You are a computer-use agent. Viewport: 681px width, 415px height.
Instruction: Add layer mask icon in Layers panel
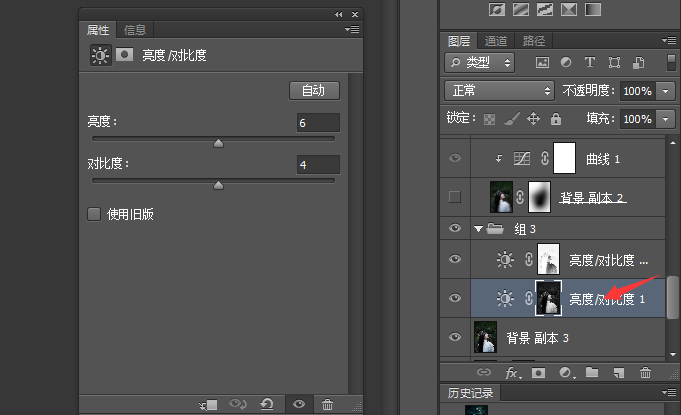click(x=539, y=373)
